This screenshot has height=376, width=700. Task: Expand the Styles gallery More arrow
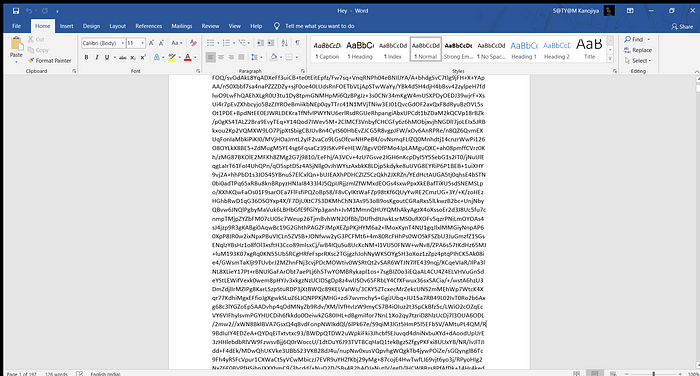coord(610,58)
